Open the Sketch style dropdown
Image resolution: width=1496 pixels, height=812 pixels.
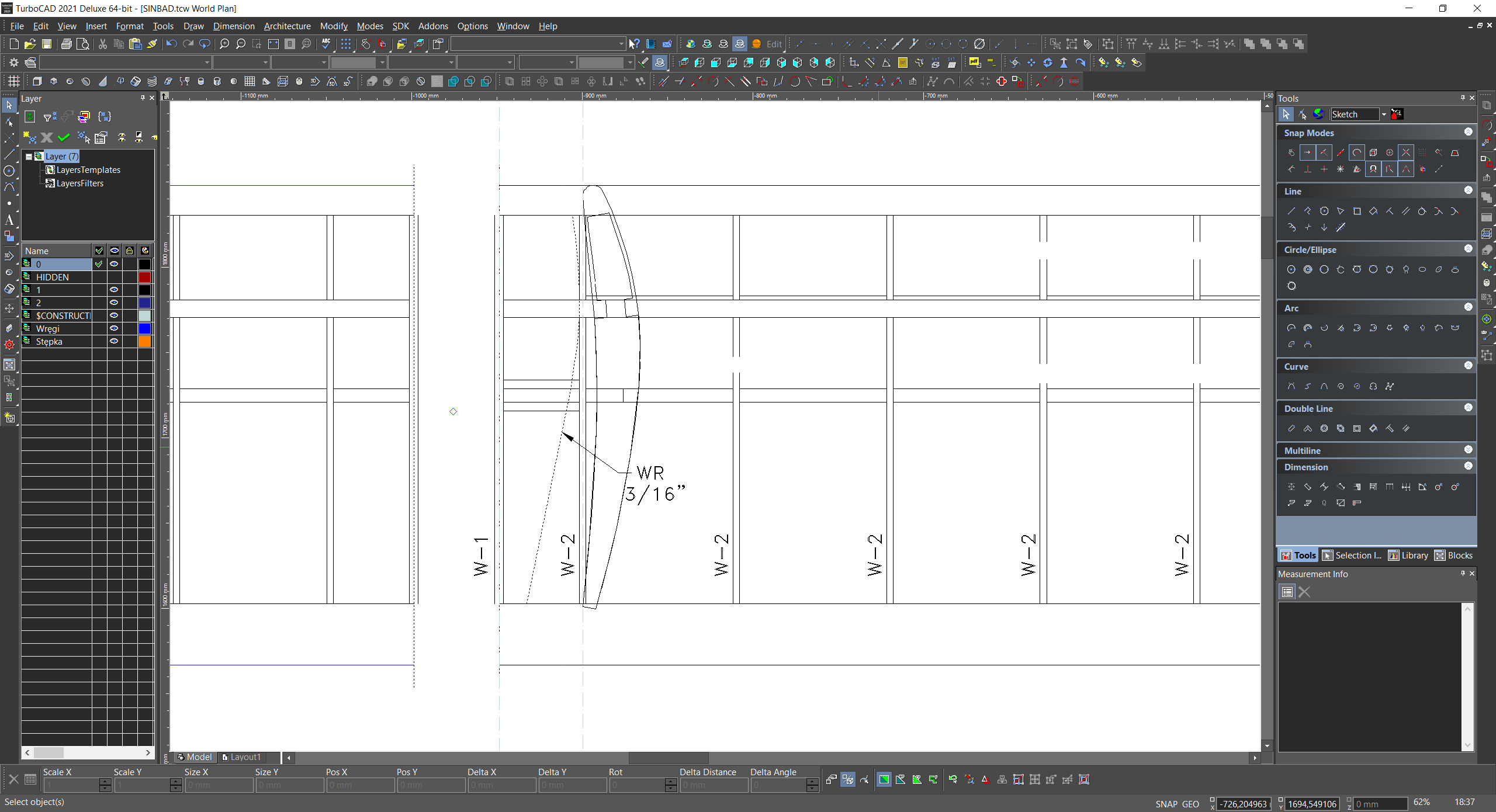pyautogui.click(x=1384, y=114)
